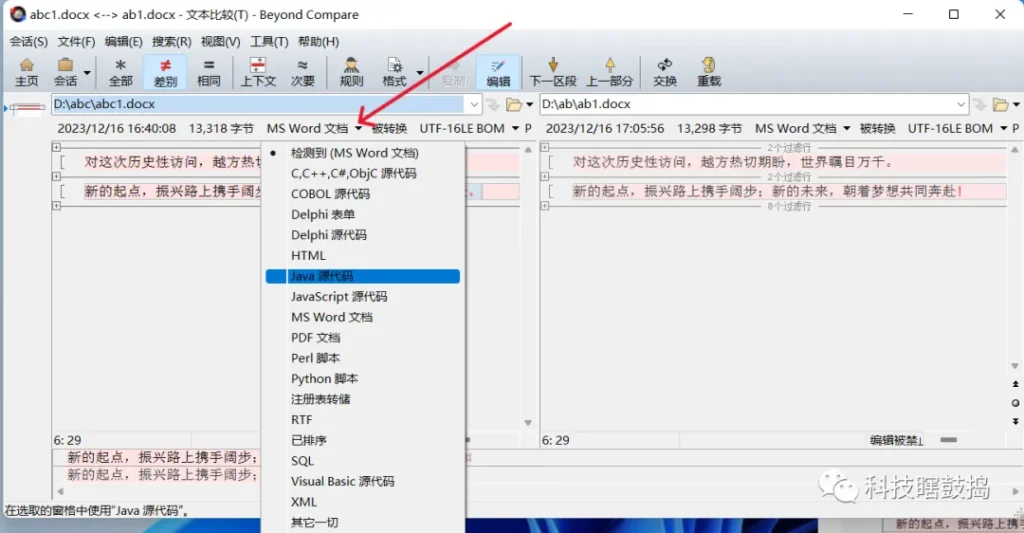
Task: Expand right pane 2个过滤行 top expander
Action: [x=545, y=148]
